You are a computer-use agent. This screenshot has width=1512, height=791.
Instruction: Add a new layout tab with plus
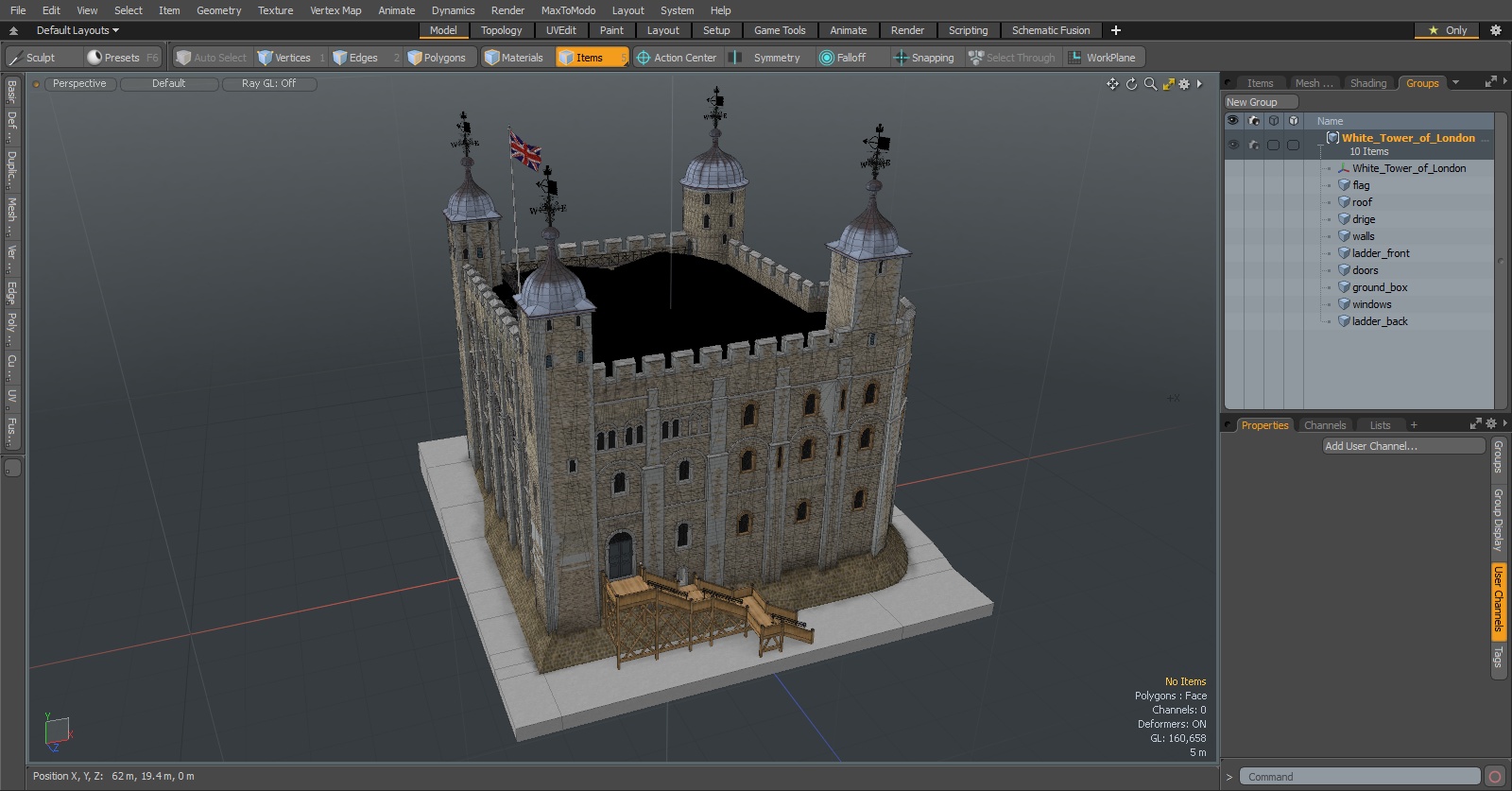1116,30
